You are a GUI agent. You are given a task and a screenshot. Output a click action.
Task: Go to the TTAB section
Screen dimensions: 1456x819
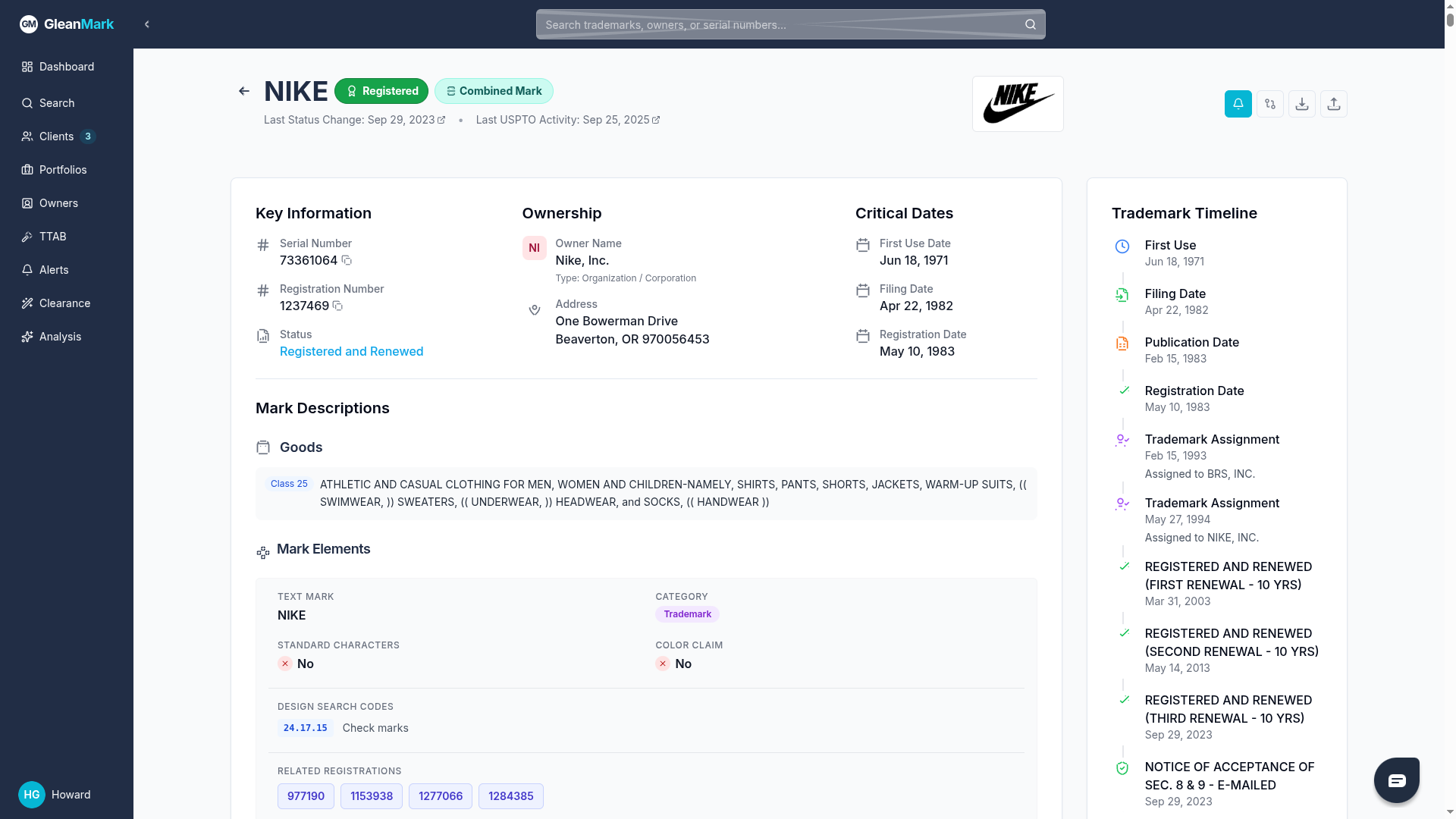52,237
